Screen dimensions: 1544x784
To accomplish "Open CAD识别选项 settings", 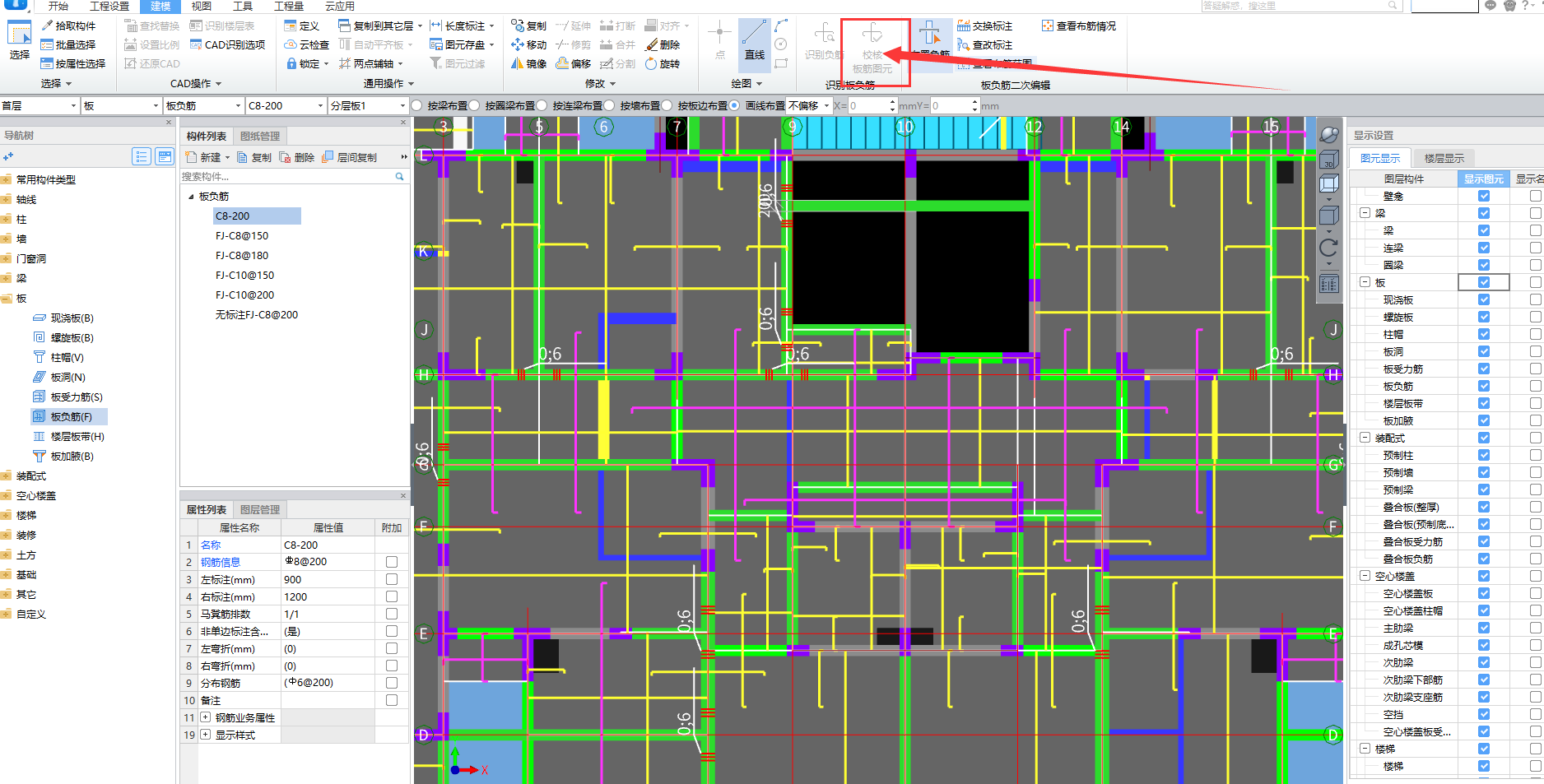I will click(x=228, y=45).
